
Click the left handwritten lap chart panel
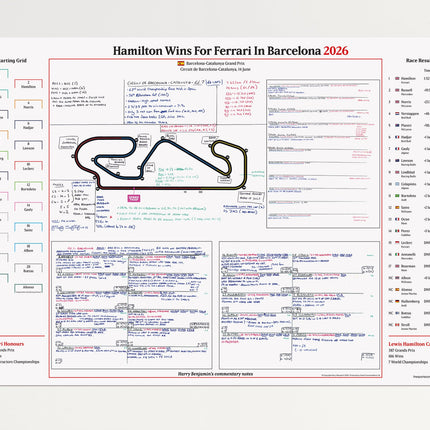point(132,305)
